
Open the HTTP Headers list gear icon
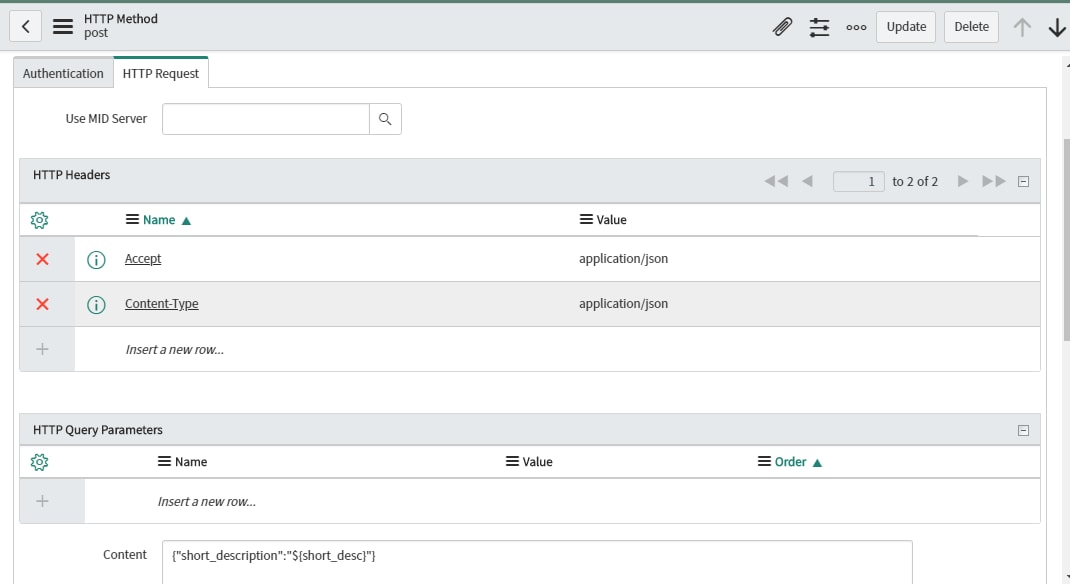41,219
